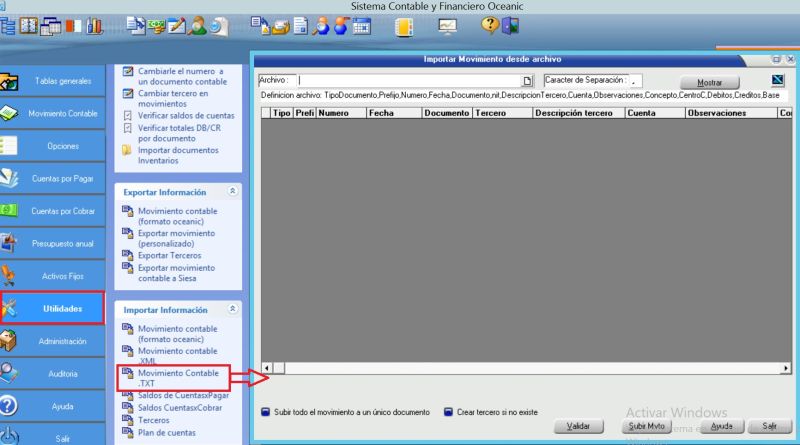Click right arrow of horizontal grid scrollbar
Viewport: 800px width, 445px height.
point(780,367)
